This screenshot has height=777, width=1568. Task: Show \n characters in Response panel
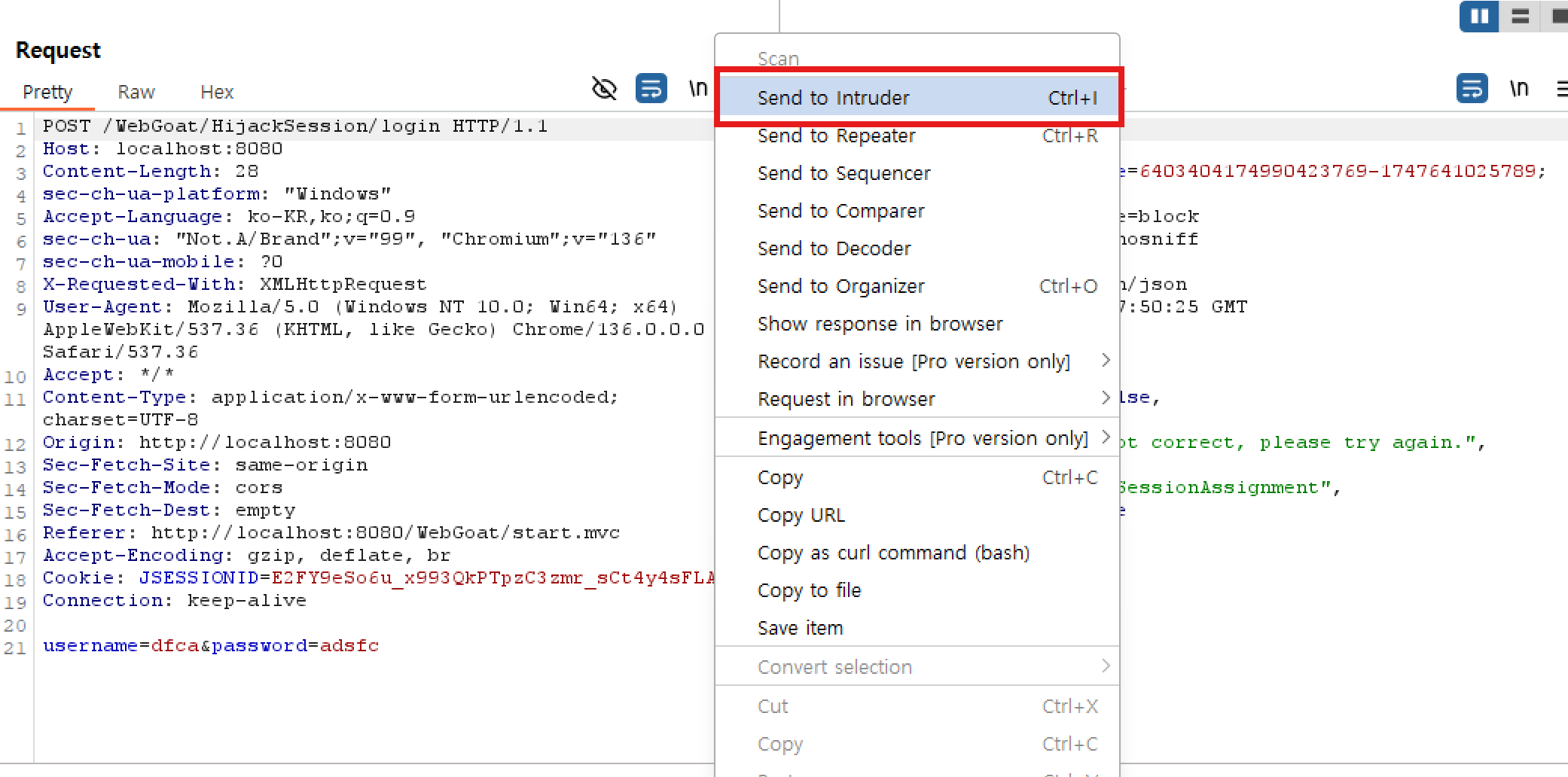1519,89
